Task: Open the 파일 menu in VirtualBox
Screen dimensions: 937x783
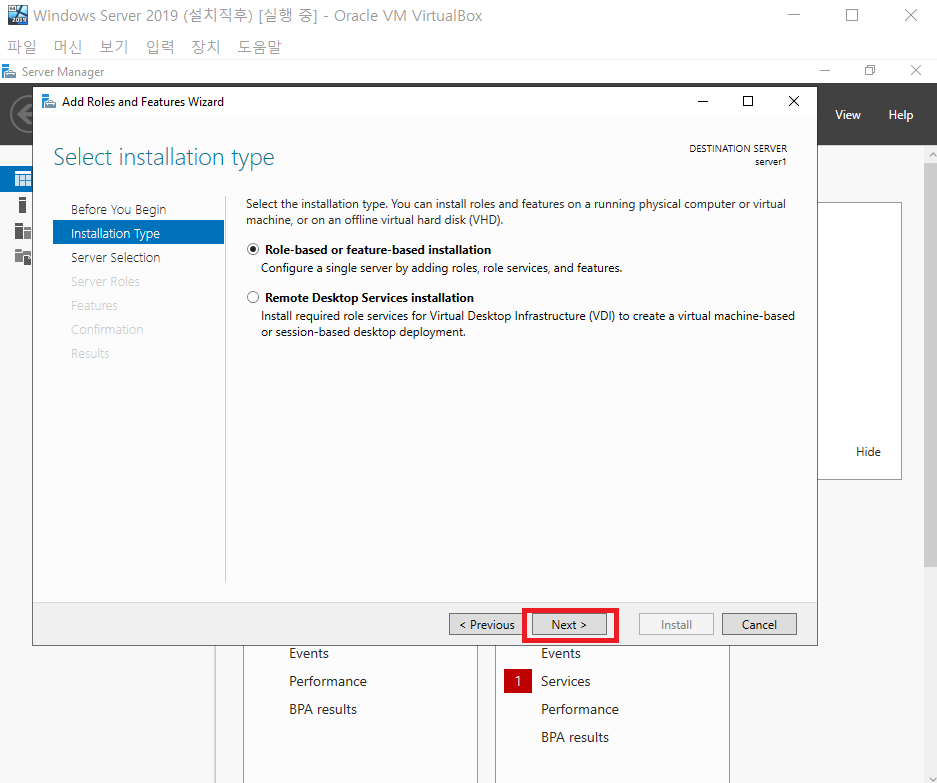Action: 22,46
